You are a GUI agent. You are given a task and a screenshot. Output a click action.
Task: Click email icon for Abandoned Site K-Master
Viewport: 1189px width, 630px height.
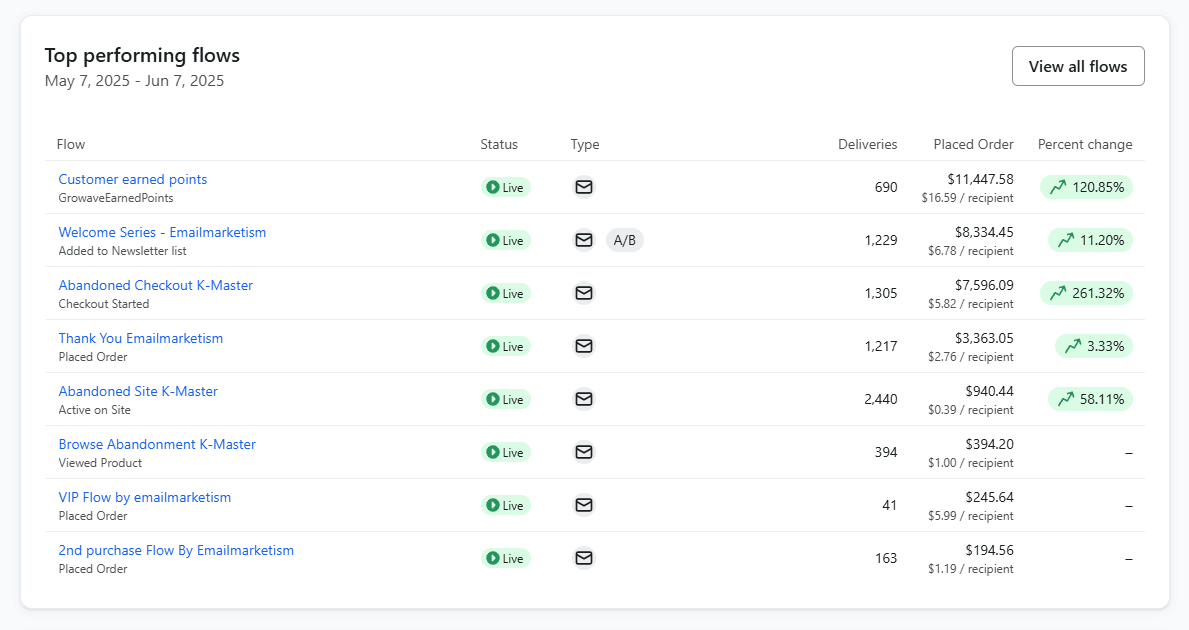click(584, 399)
